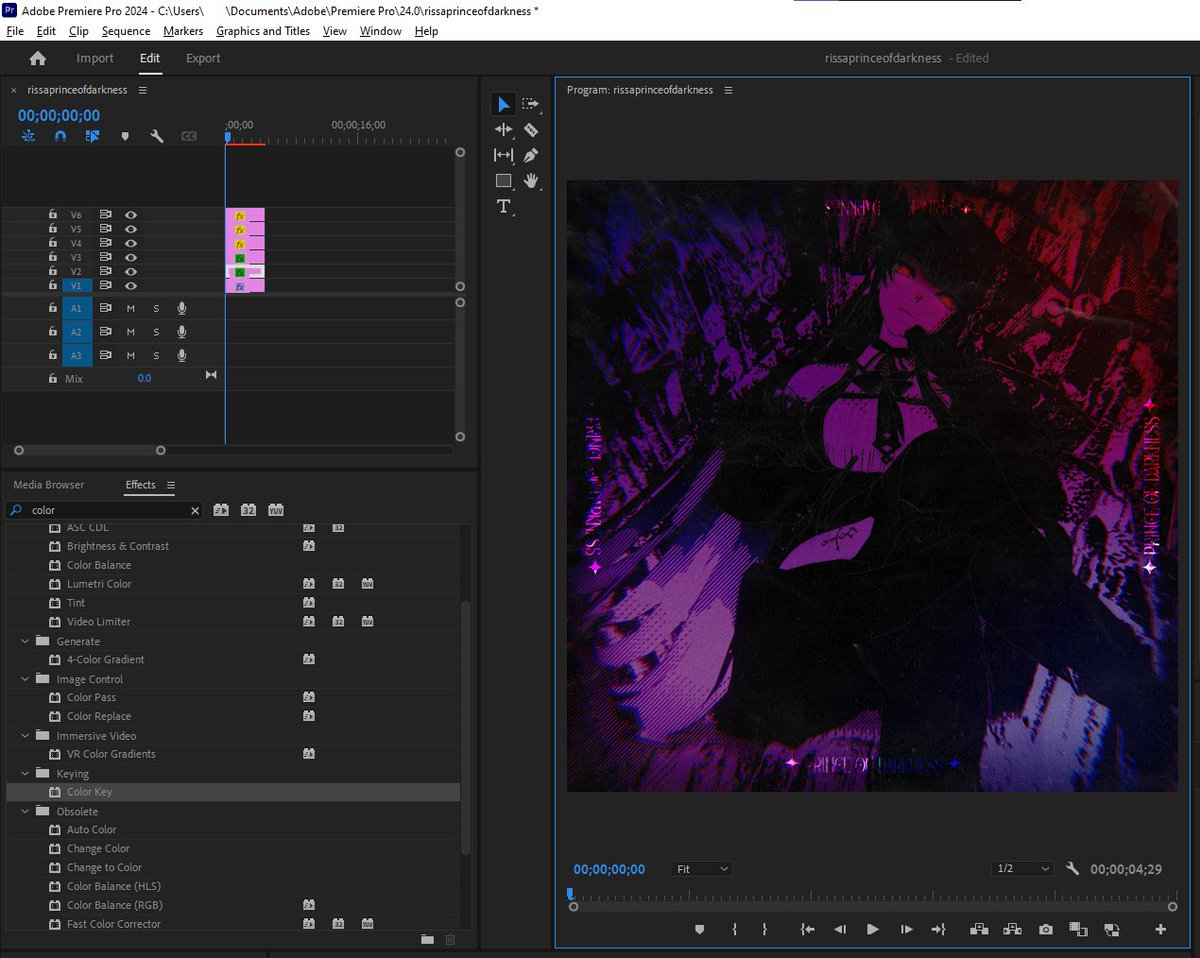Filter YUV effects
The height and width of the screenshot is (958, 1200).
pos(275,510)
